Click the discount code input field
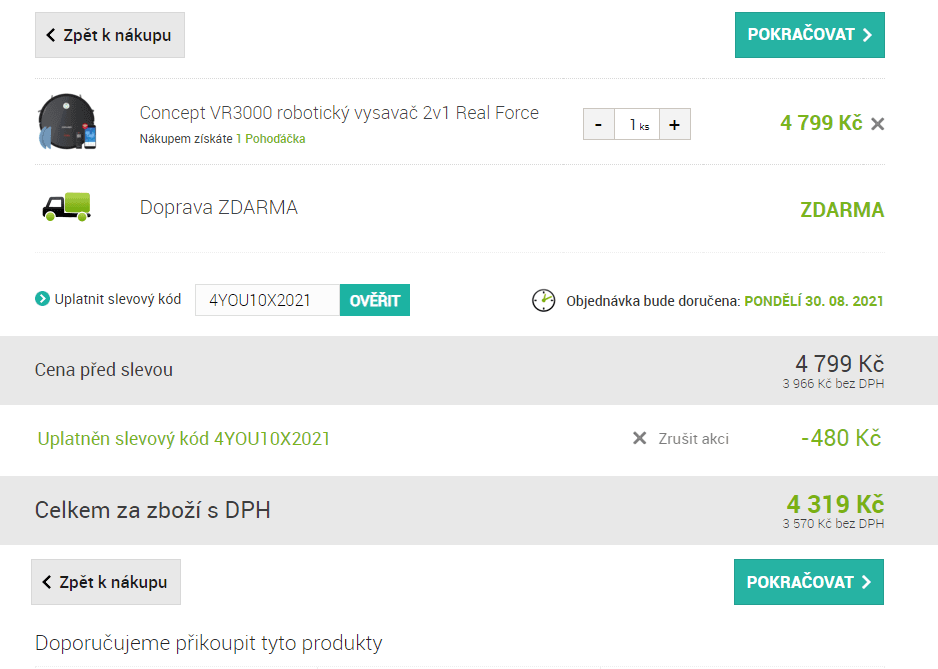This screenshot has height=669, width=938. tap(267, 300)
